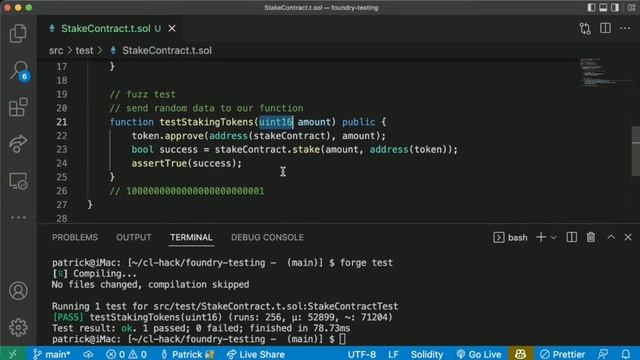Screen dimensions: 640x360
Task: Open source control changes for editor
Action: [x=585, y=28]
